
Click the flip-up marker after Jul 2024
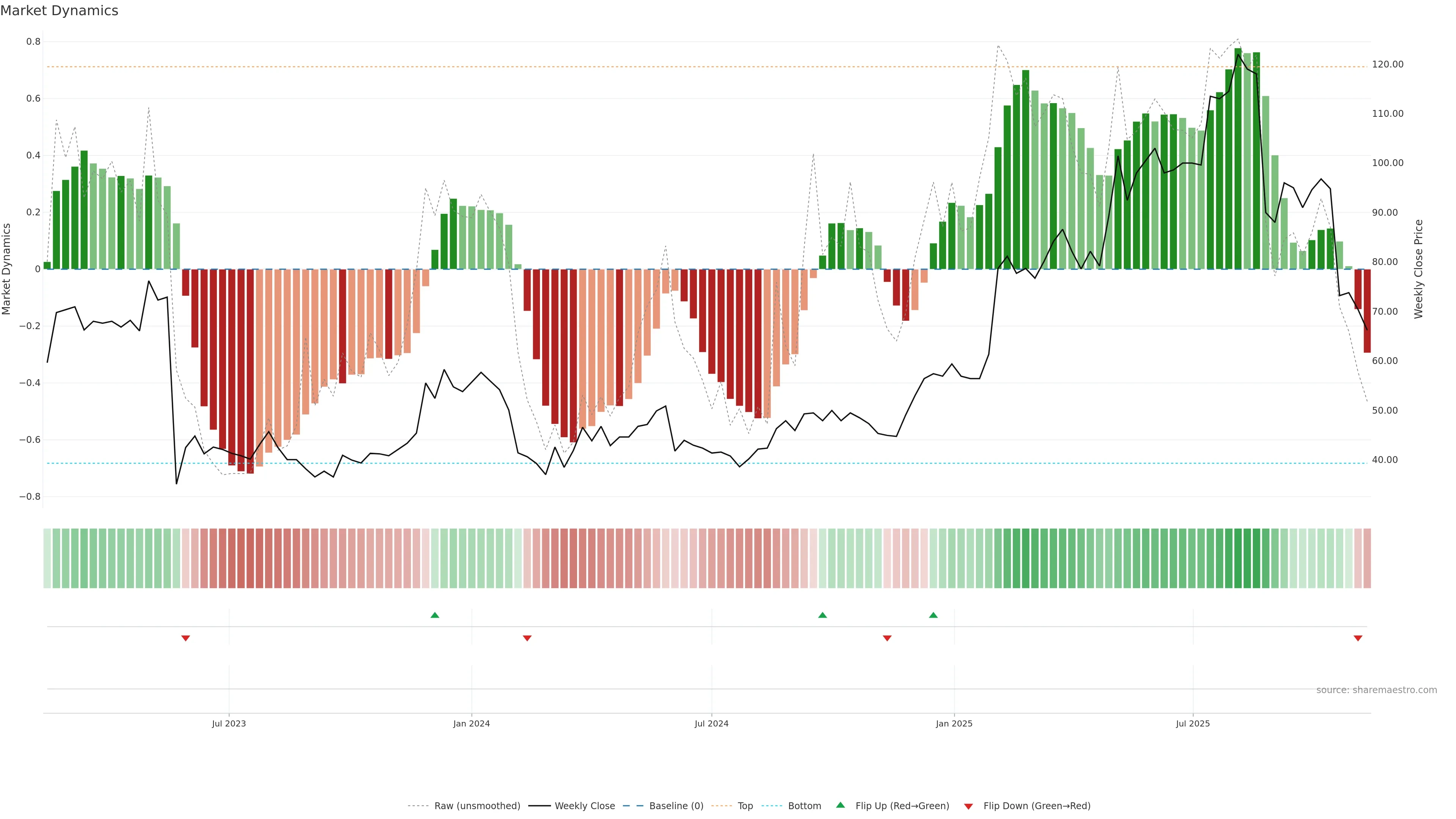click(x=822, y=615)
